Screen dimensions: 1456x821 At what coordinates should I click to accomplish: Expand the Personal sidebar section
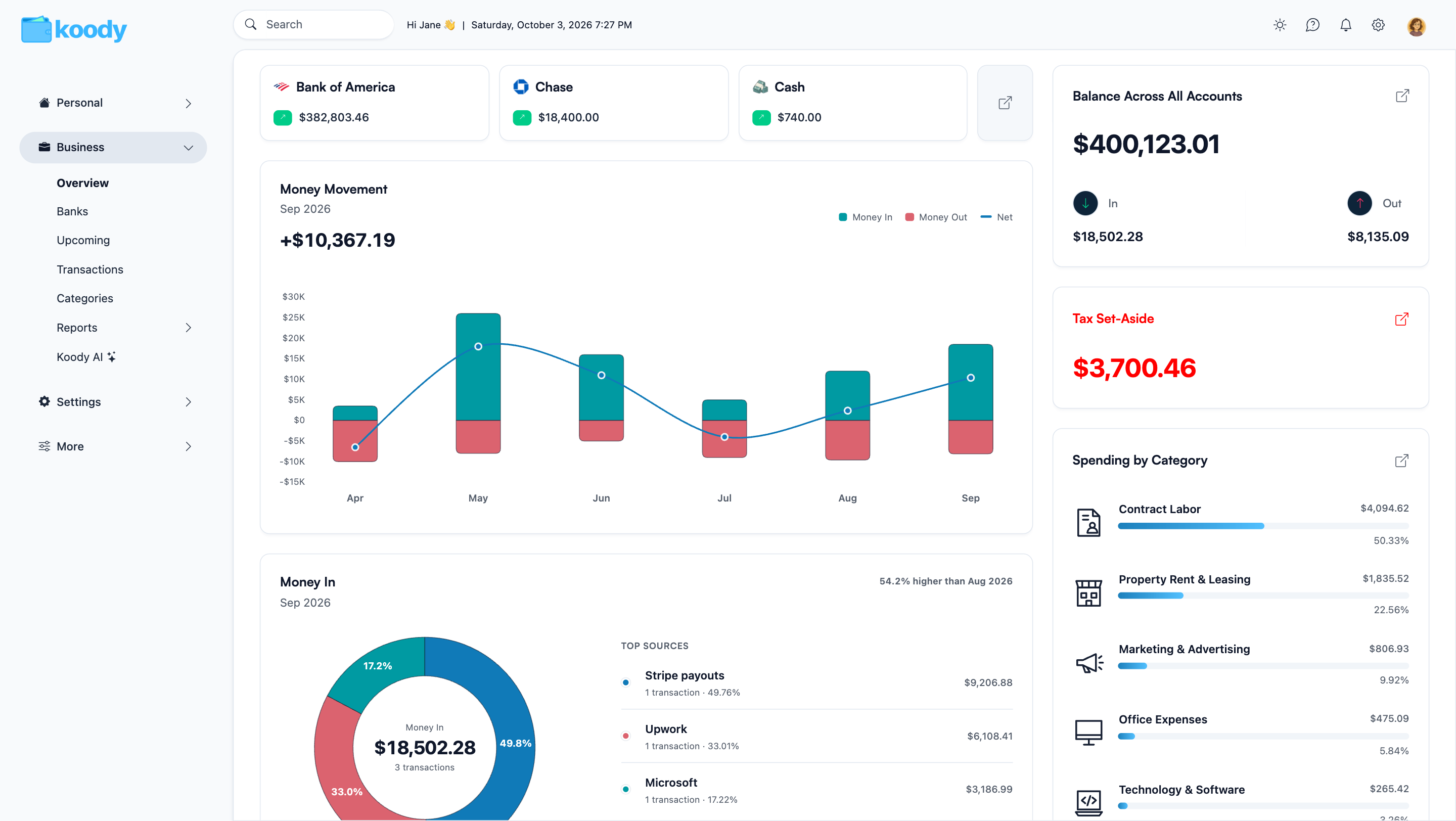pyautogui.click(x=113, y=103)
